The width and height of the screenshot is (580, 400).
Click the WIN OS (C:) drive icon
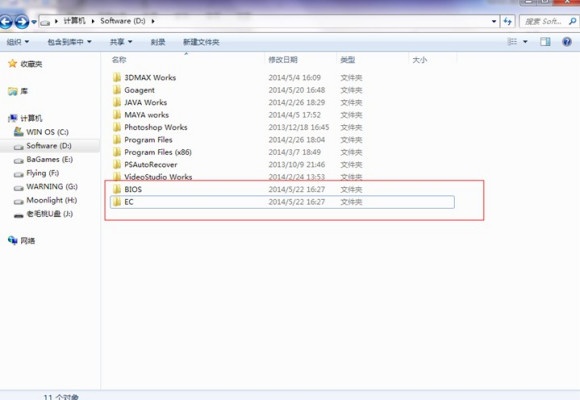point(18,131)
